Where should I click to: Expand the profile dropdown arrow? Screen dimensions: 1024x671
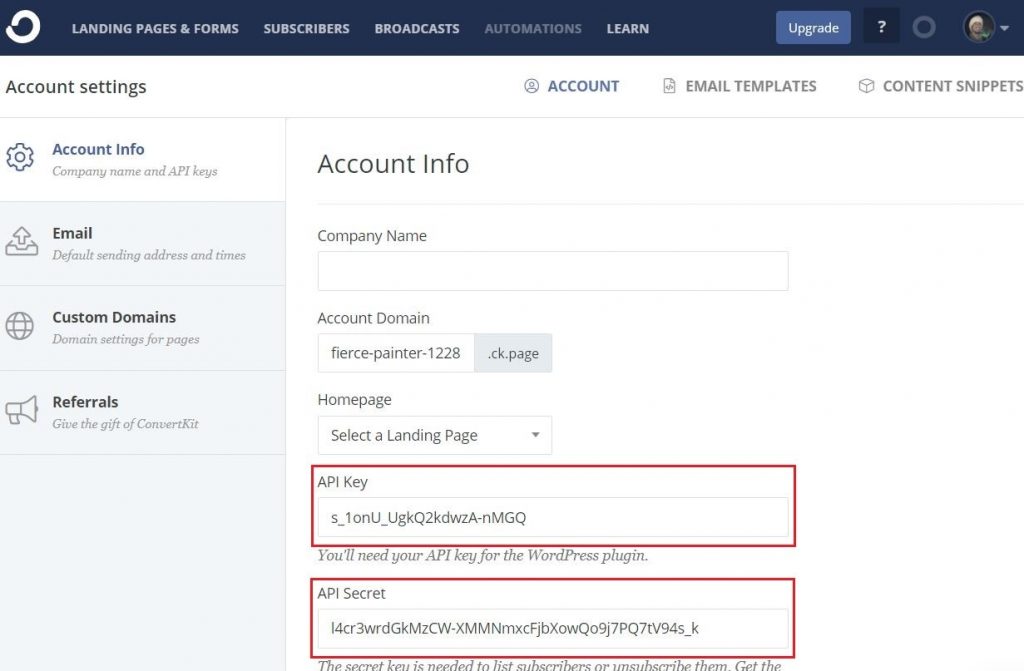1004,28
